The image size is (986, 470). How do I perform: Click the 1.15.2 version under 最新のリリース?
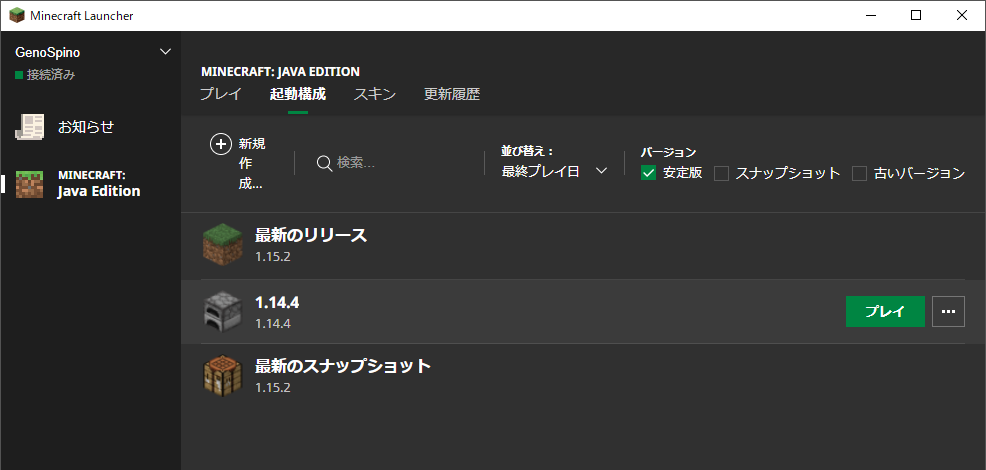click(272, 257)
